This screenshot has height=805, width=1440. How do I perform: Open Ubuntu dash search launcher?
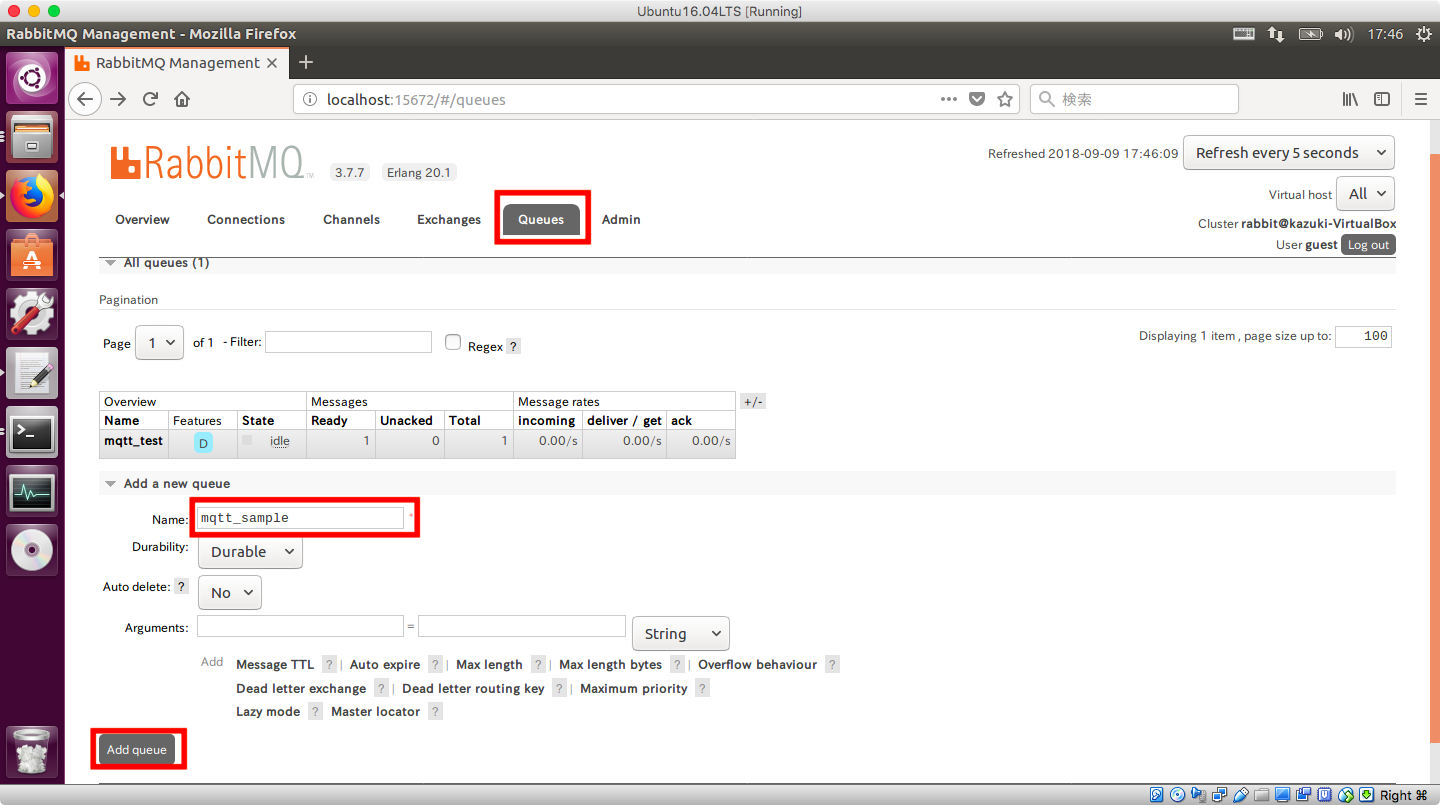click(x=32, y=77)
